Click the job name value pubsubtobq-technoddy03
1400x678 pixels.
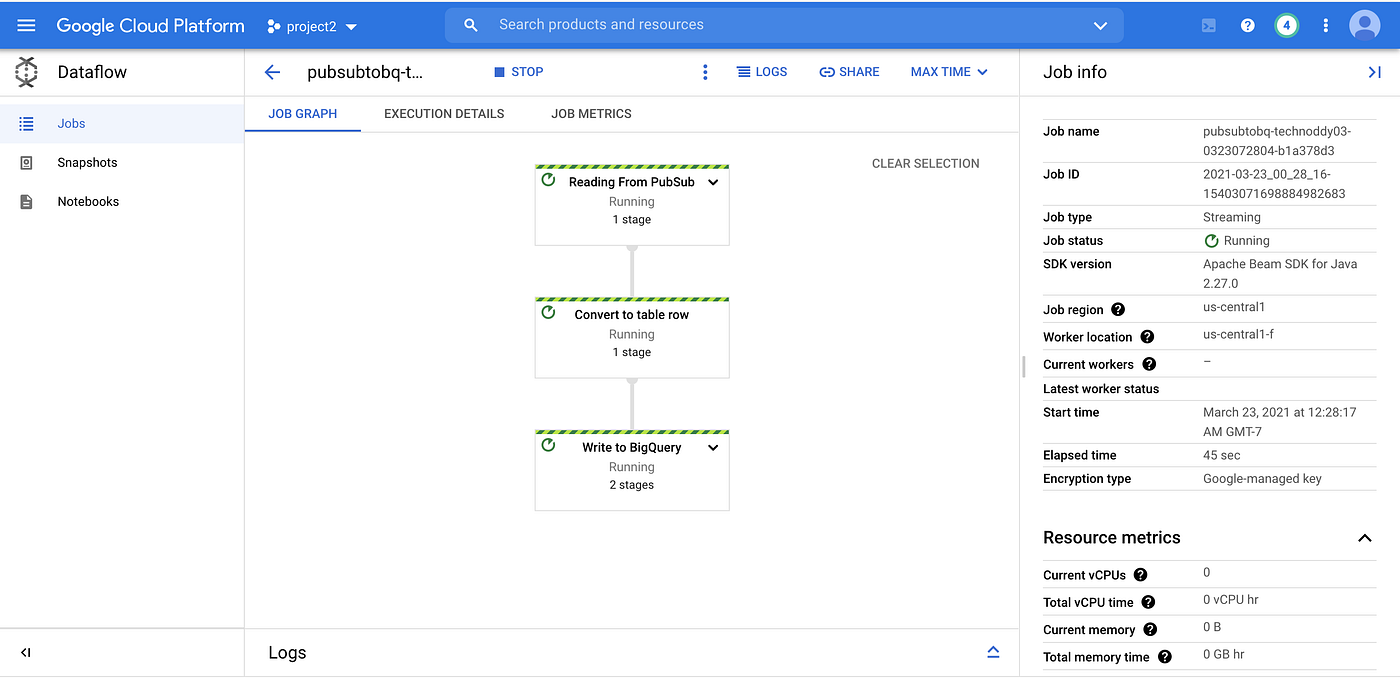pyautogui.click(x=1277, y=141)
